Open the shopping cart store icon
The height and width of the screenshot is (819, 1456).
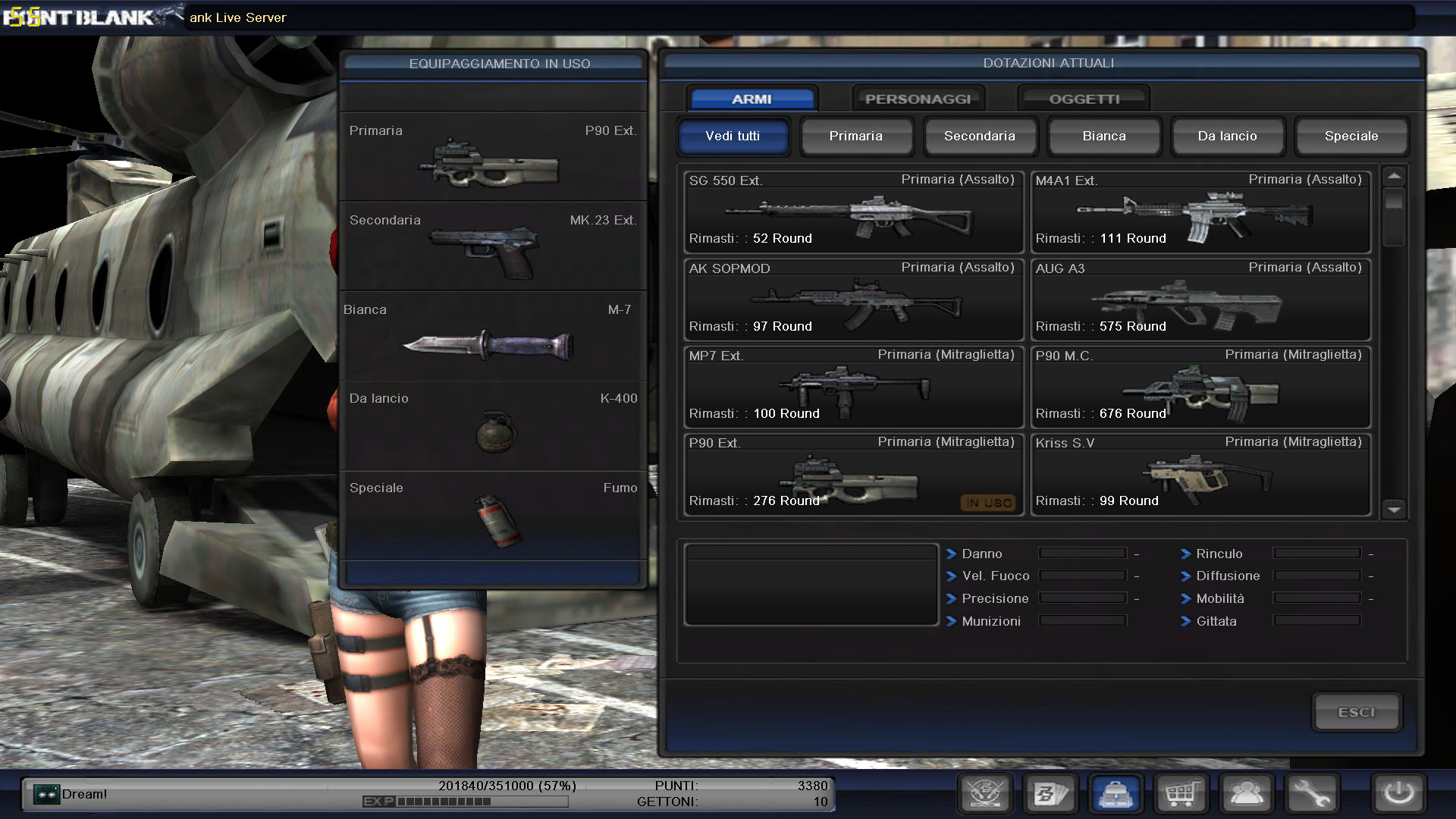pos(1181,794)
